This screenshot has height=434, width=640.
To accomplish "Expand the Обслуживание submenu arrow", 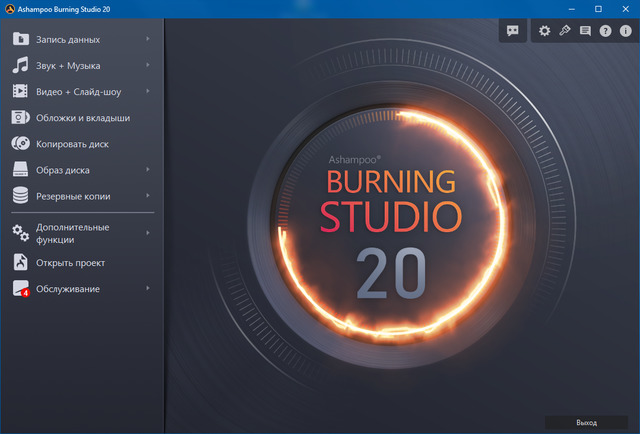I will (x=147, y=289).
